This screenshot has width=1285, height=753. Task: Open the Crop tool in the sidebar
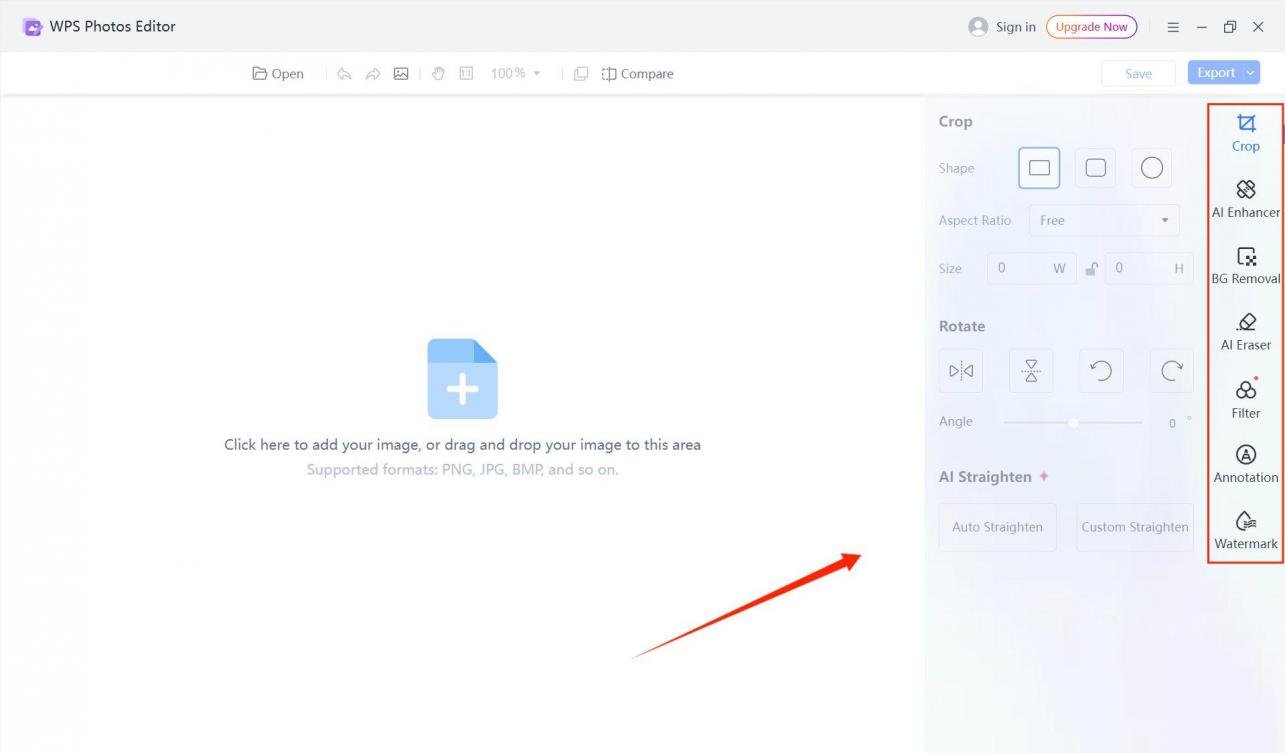(x=1245, y=133)
